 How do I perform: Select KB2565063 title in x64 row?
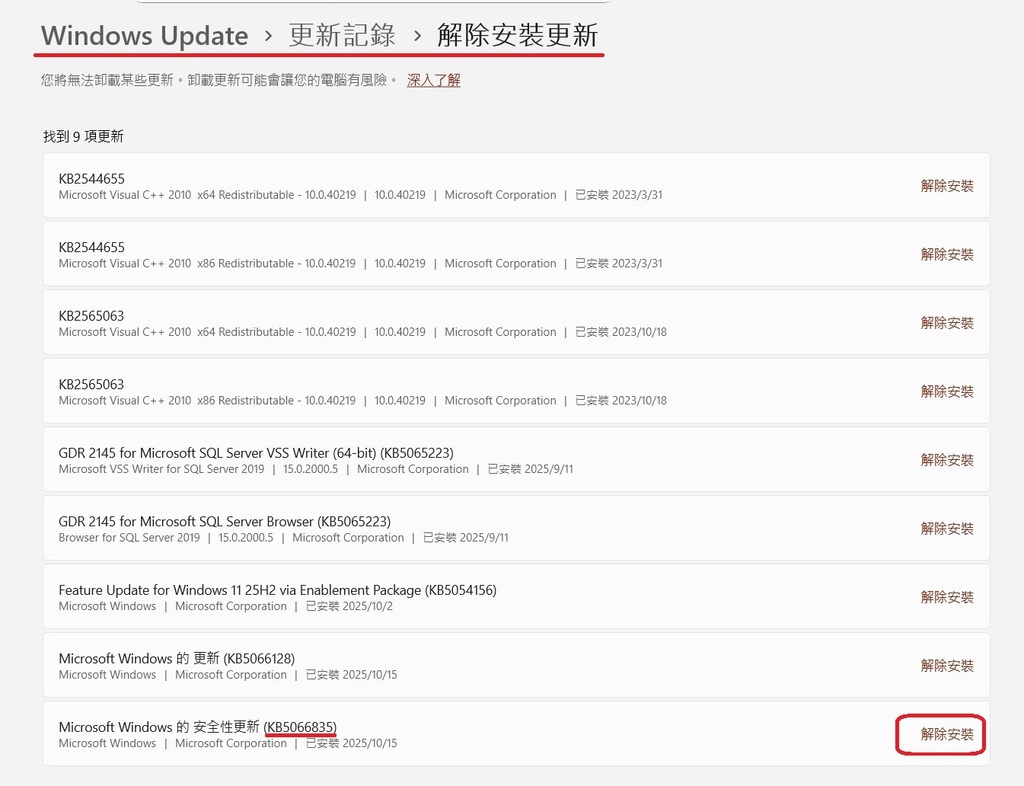[91, 316]
